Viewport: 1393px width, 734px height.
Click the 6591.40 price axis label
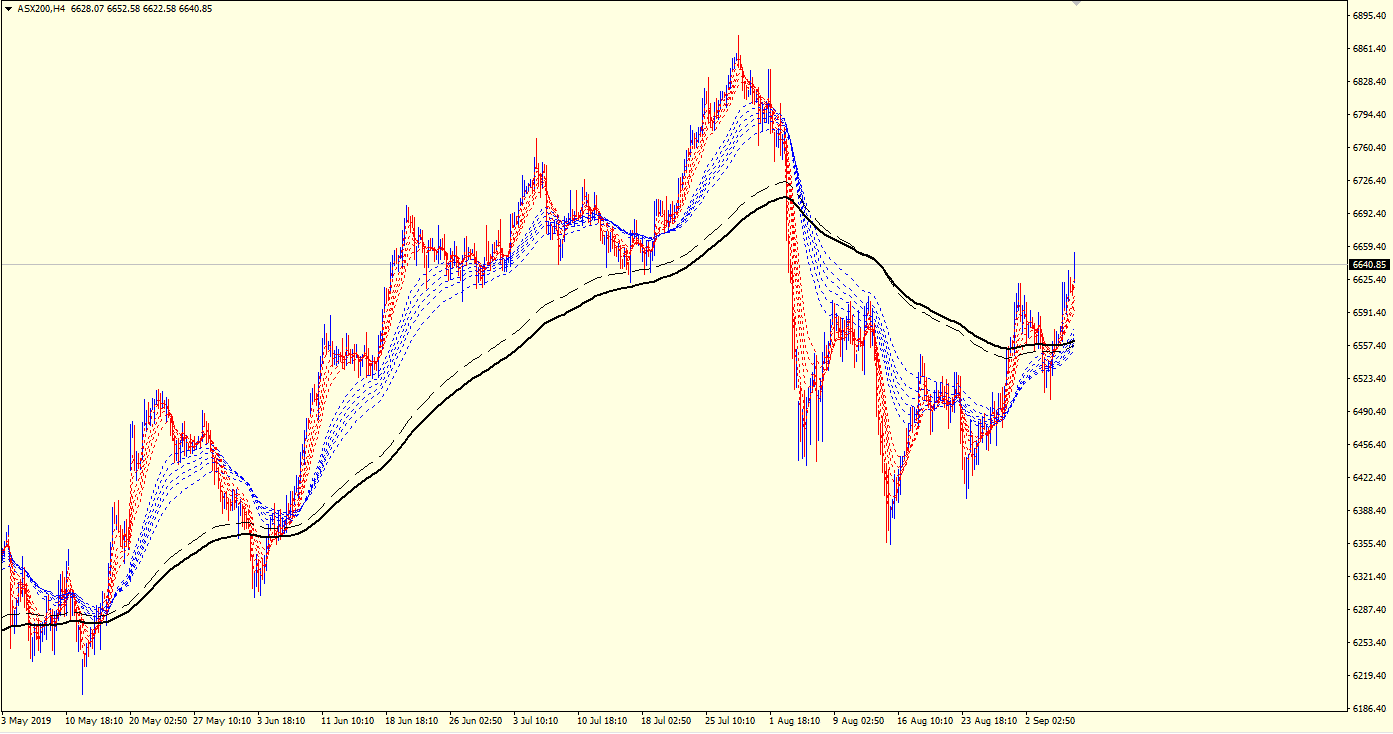[x=1368, y=313]
